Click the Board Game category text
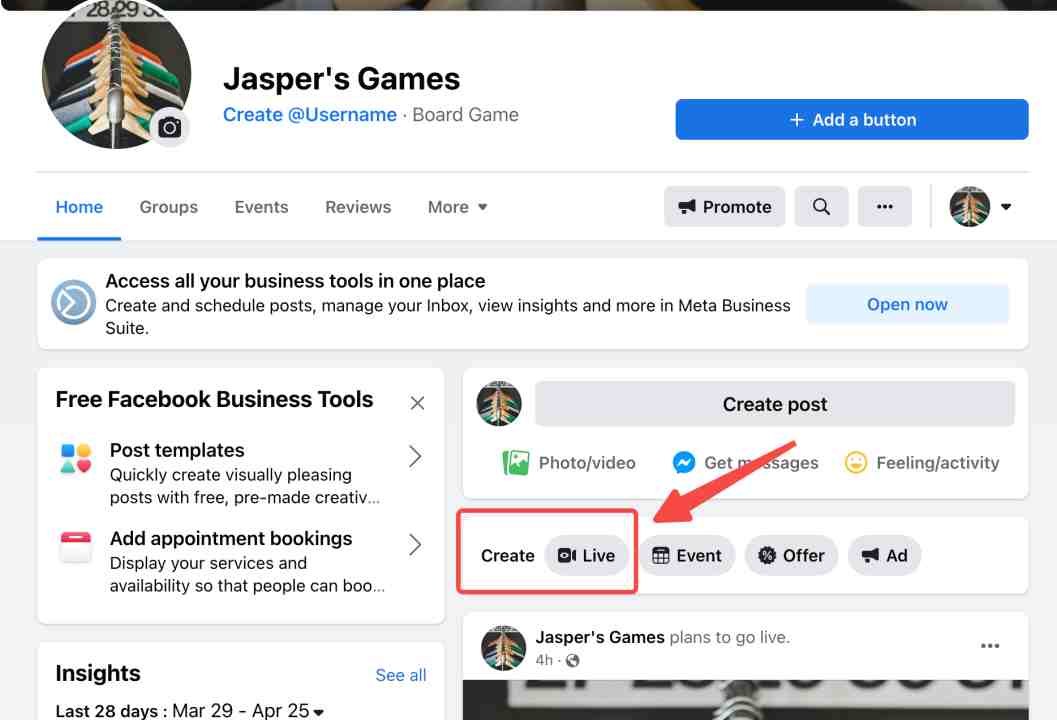Viewport: 1057px width, 720px height. point(466,115)
